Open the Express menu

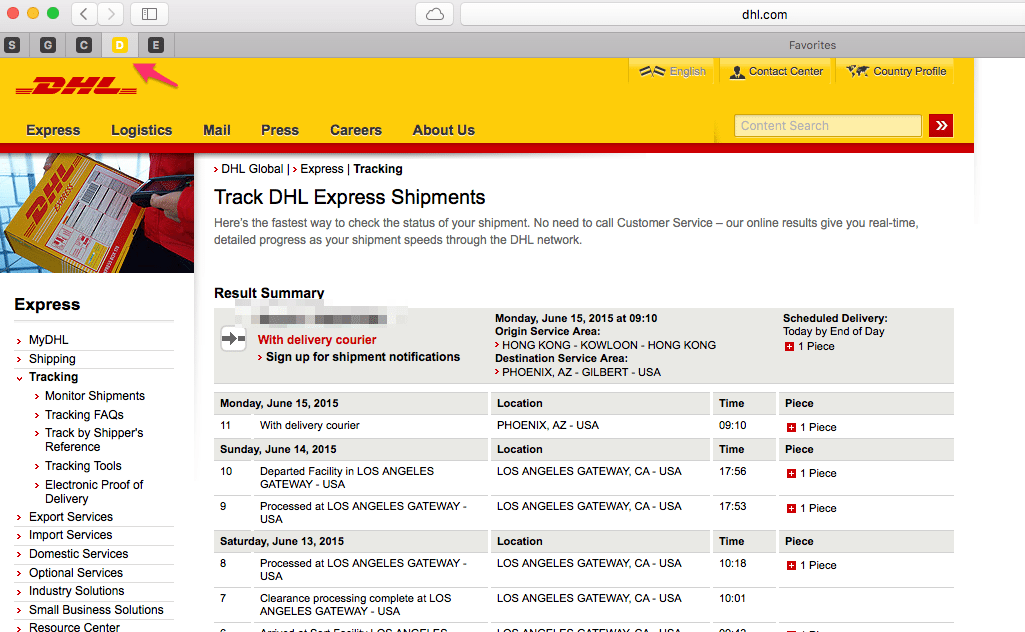(53, 130)
